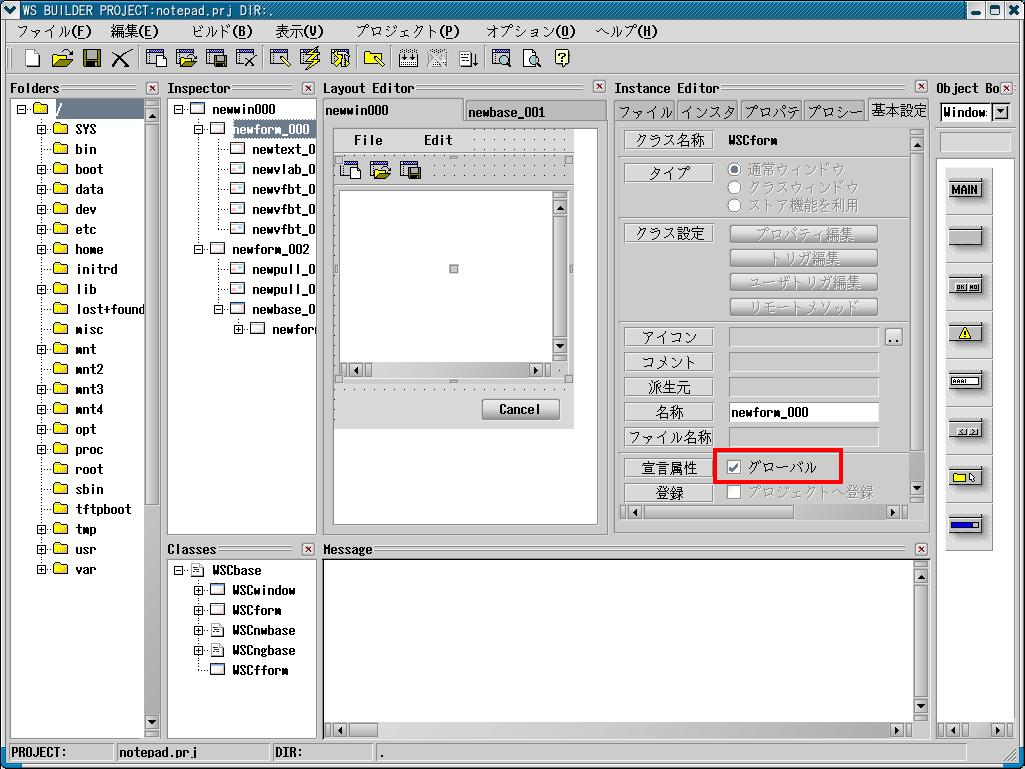Collapse the WSCbase node in Classes
Screen dimensions: 1025x769
[178, 570]
